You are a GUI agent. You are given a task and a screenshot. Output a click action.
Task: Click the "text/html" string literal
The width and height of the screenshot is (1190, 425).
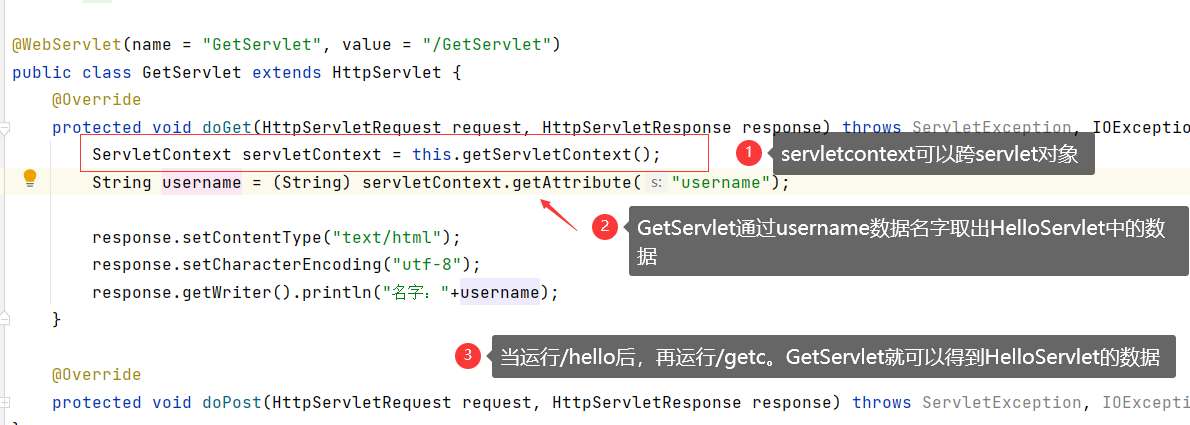pyautogui.click(x=382, y=238)
